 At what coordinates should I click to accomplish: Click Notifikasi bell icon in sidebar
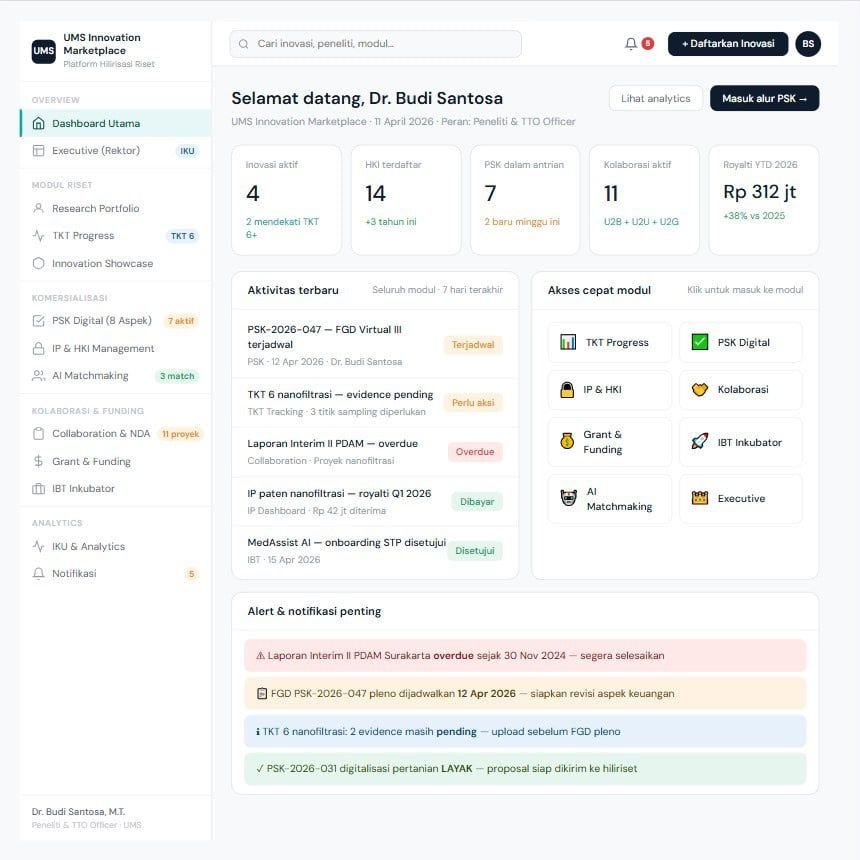pos(38,574)
